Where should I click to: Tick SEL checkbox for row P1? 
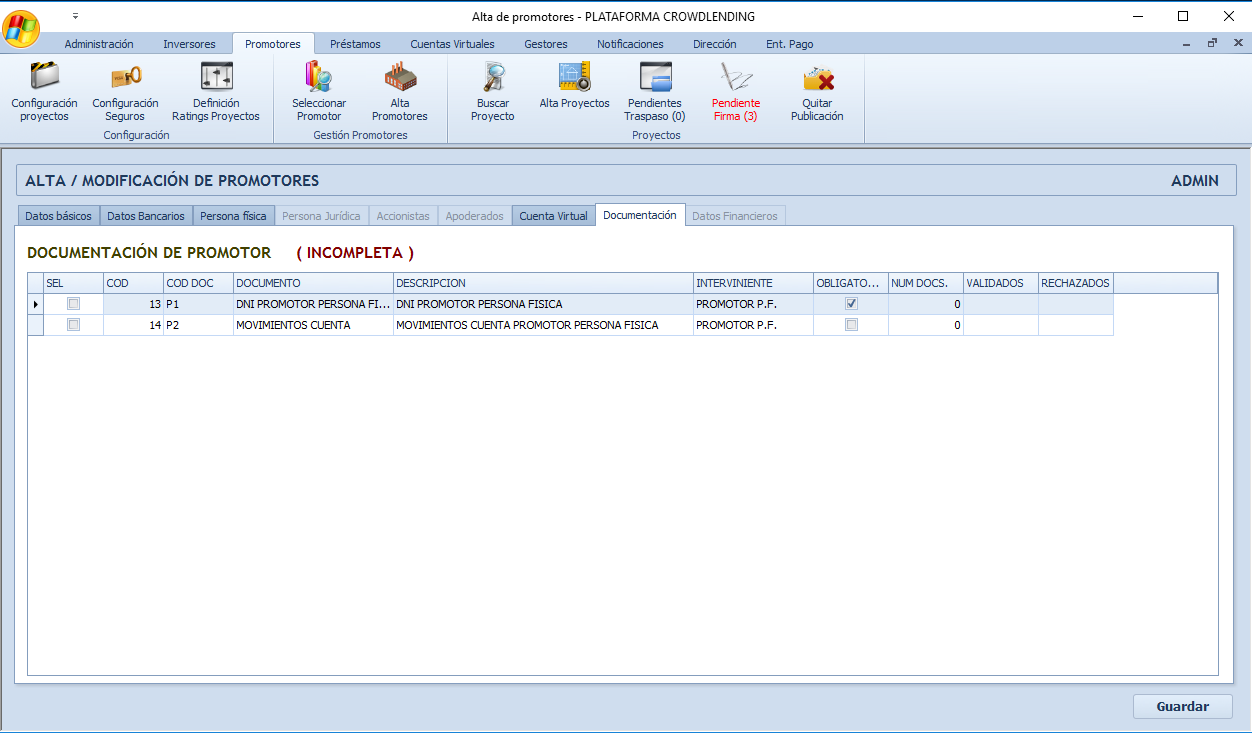(73, 303)
